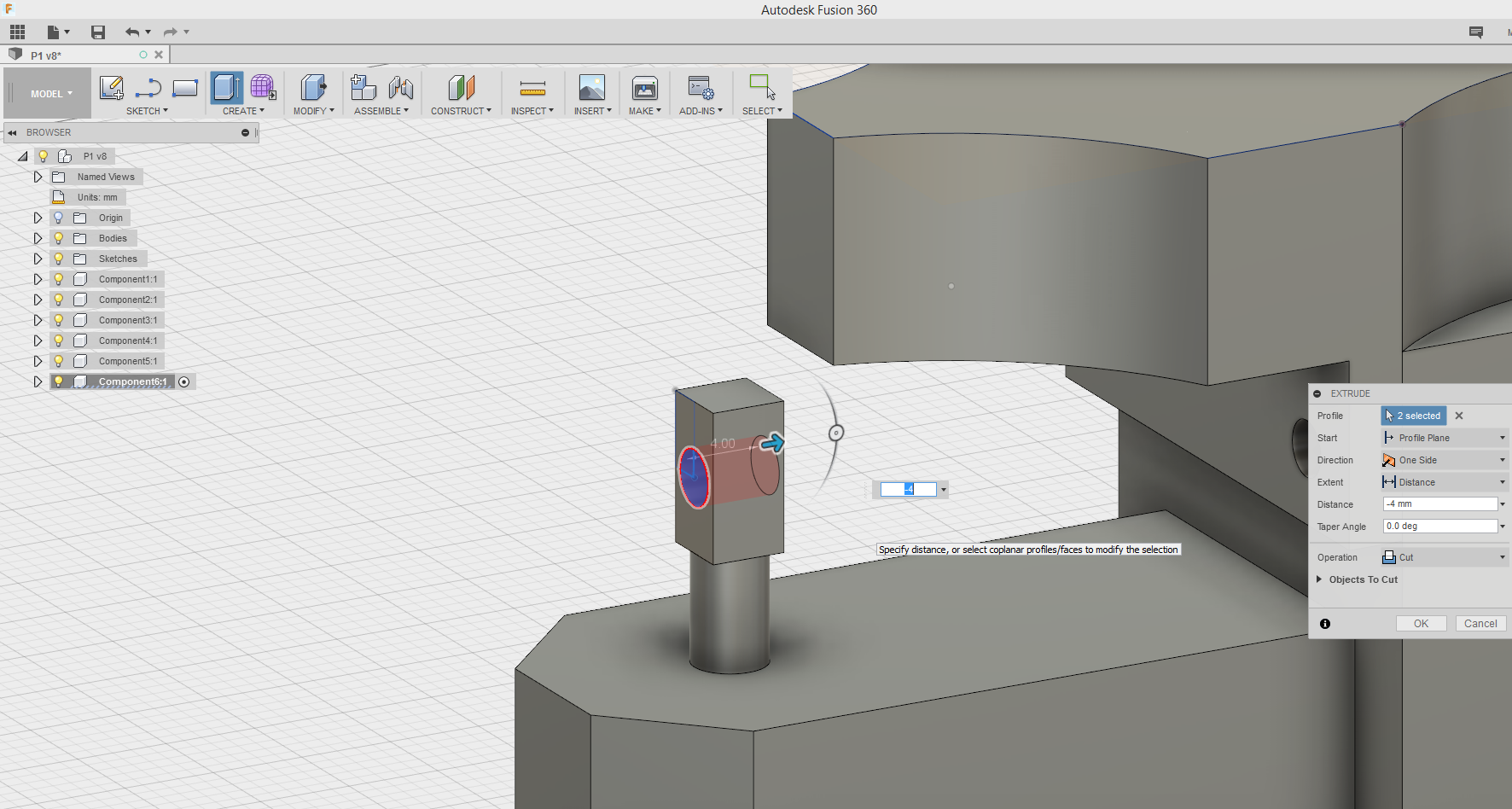1512x809 pixels.
Task: Open the CREATE menu
Action: pos(243,111)
